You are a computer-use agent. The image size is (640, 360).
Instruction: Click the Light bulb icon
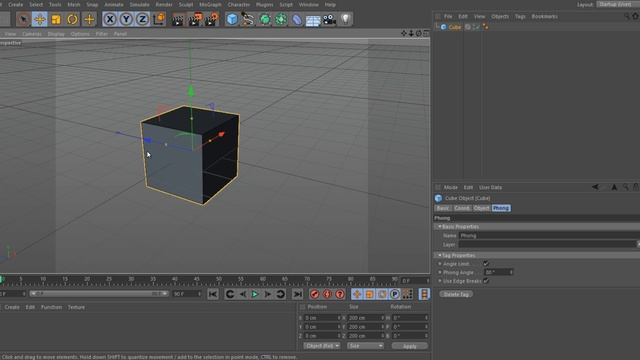(x=346, y=19)
